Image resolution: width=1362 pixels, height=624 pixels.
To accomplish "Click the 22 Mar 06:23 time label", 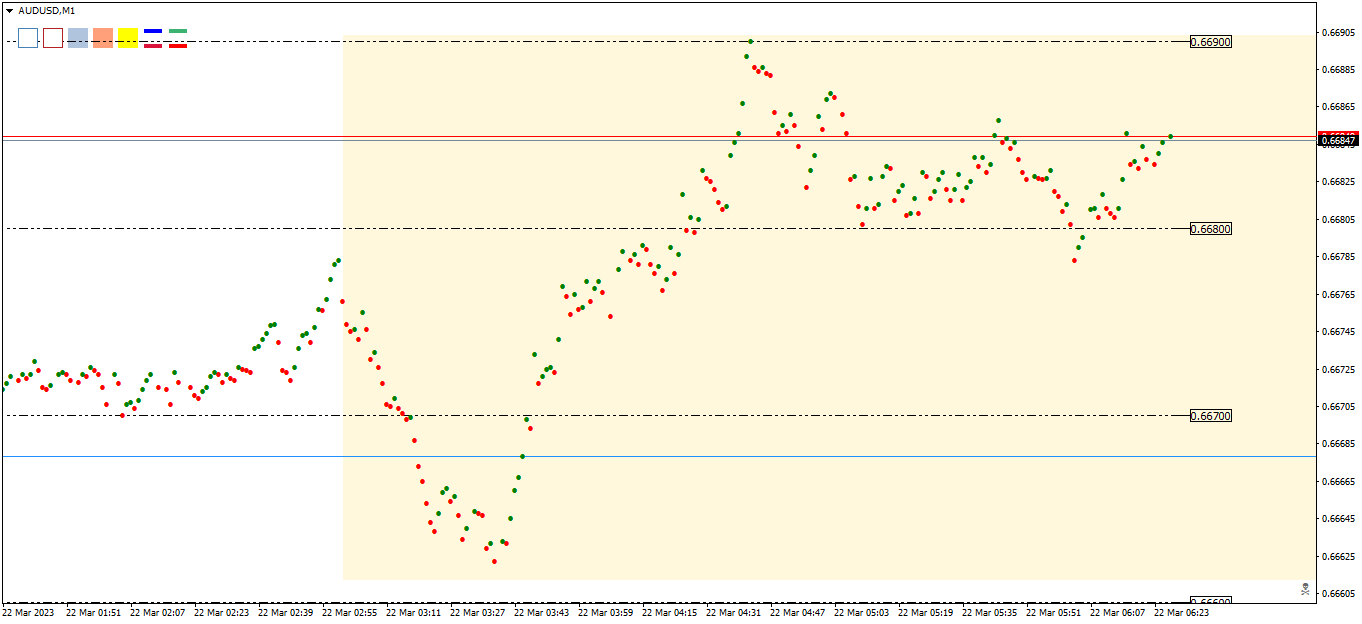I will pos(1181,612).
